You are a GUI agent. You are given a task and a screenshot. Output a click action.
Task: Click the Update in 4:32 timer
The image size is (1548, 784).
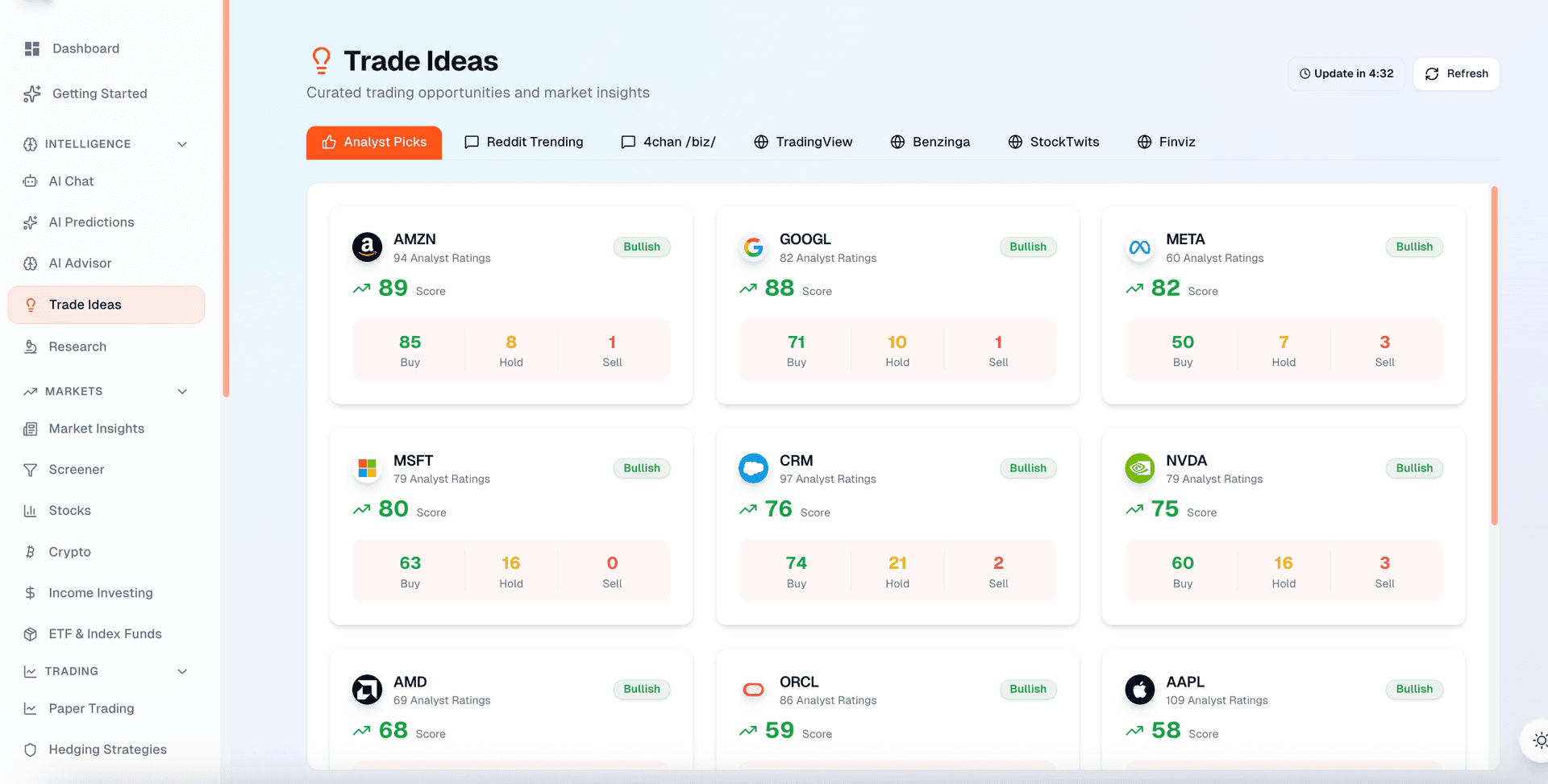1346,74
